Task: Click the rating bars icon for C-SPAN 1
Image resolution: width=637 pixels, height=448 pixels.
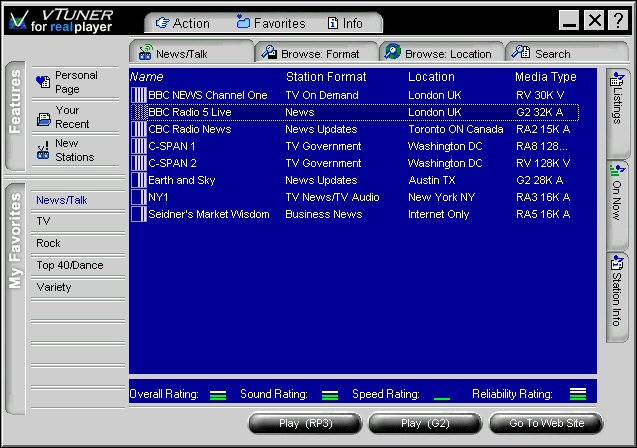Action: 139,146
